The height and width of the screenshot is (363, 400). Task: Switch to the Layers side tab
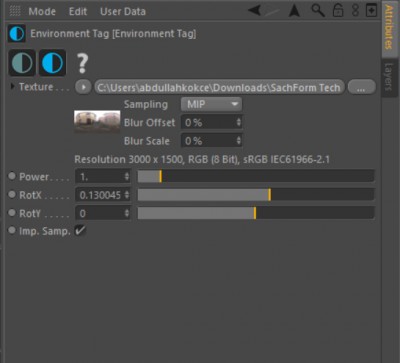point(389,77)
